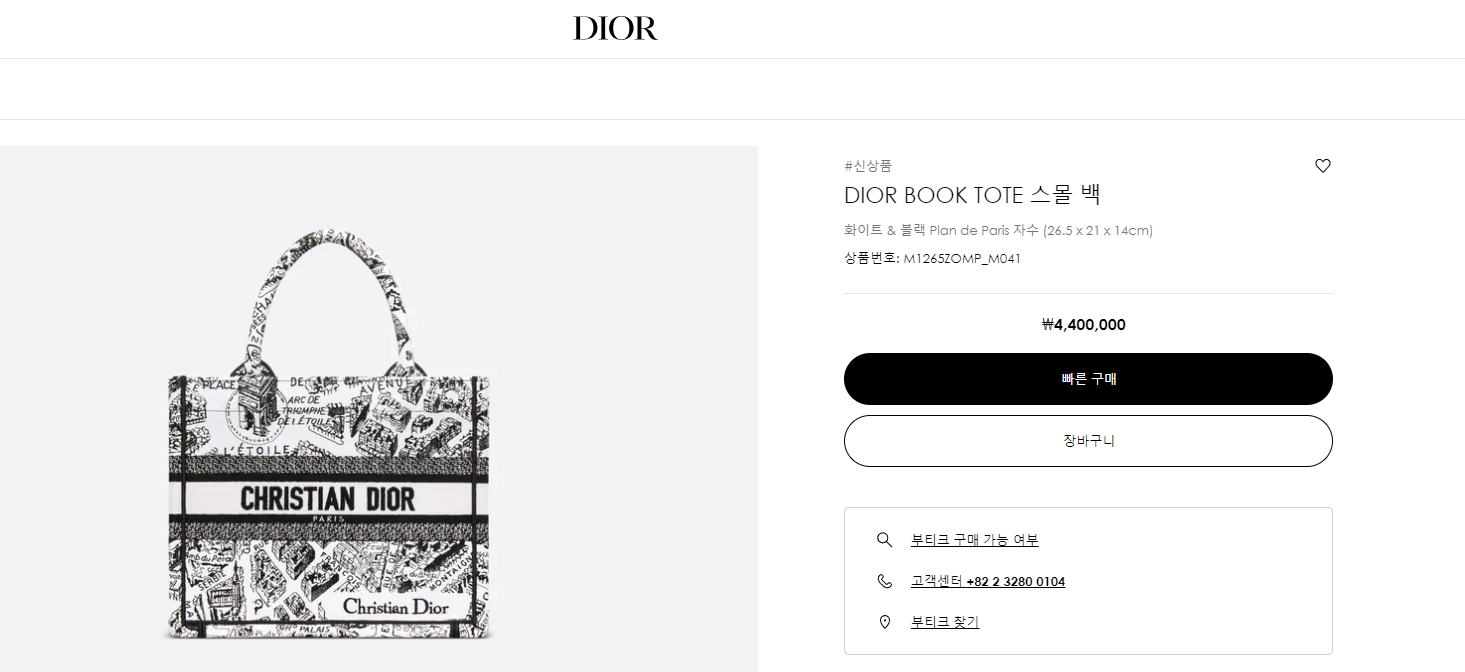Click cursive Christian Dior signature on bag
1465x672 pixels.
tap(397, 606)
